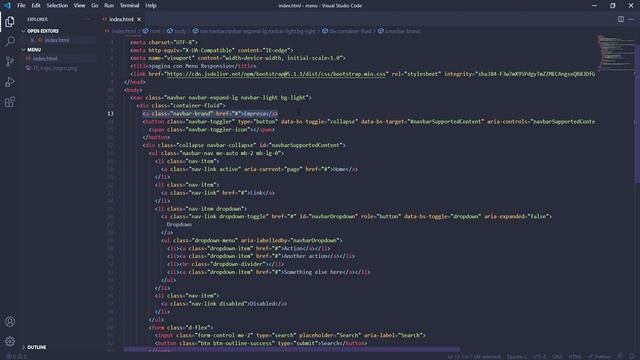Open the View menu
Image resolution: width=640 pixels, height=360 pixels.
79,6
